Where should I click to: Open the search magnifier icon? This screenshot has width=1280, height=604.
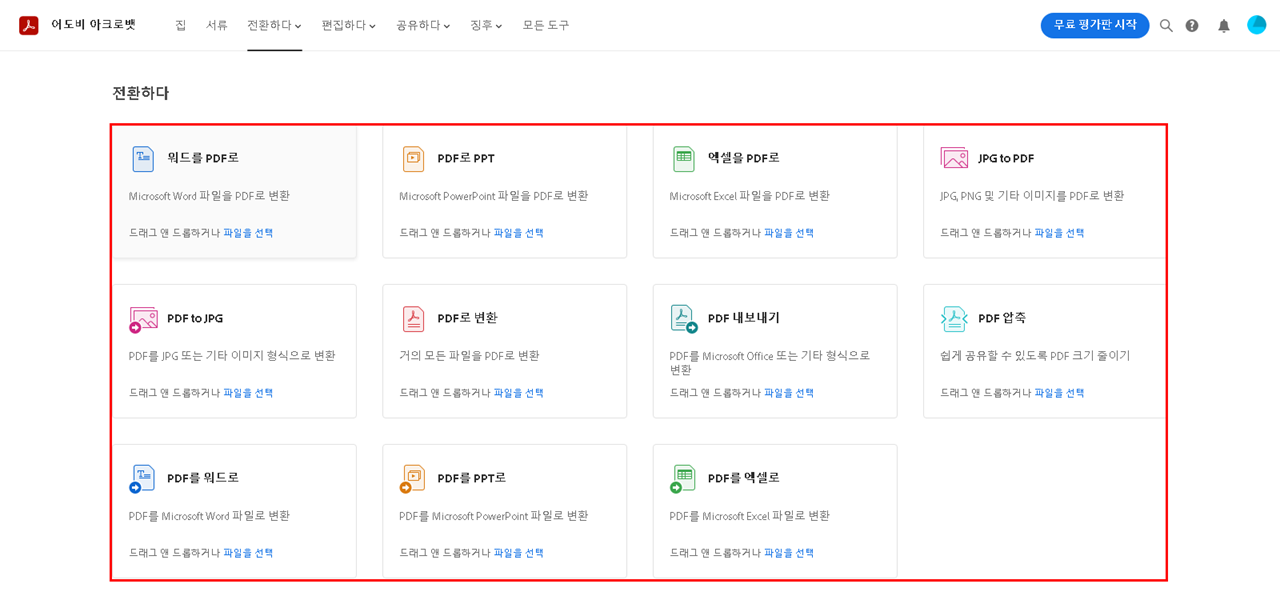point(1166,25)
